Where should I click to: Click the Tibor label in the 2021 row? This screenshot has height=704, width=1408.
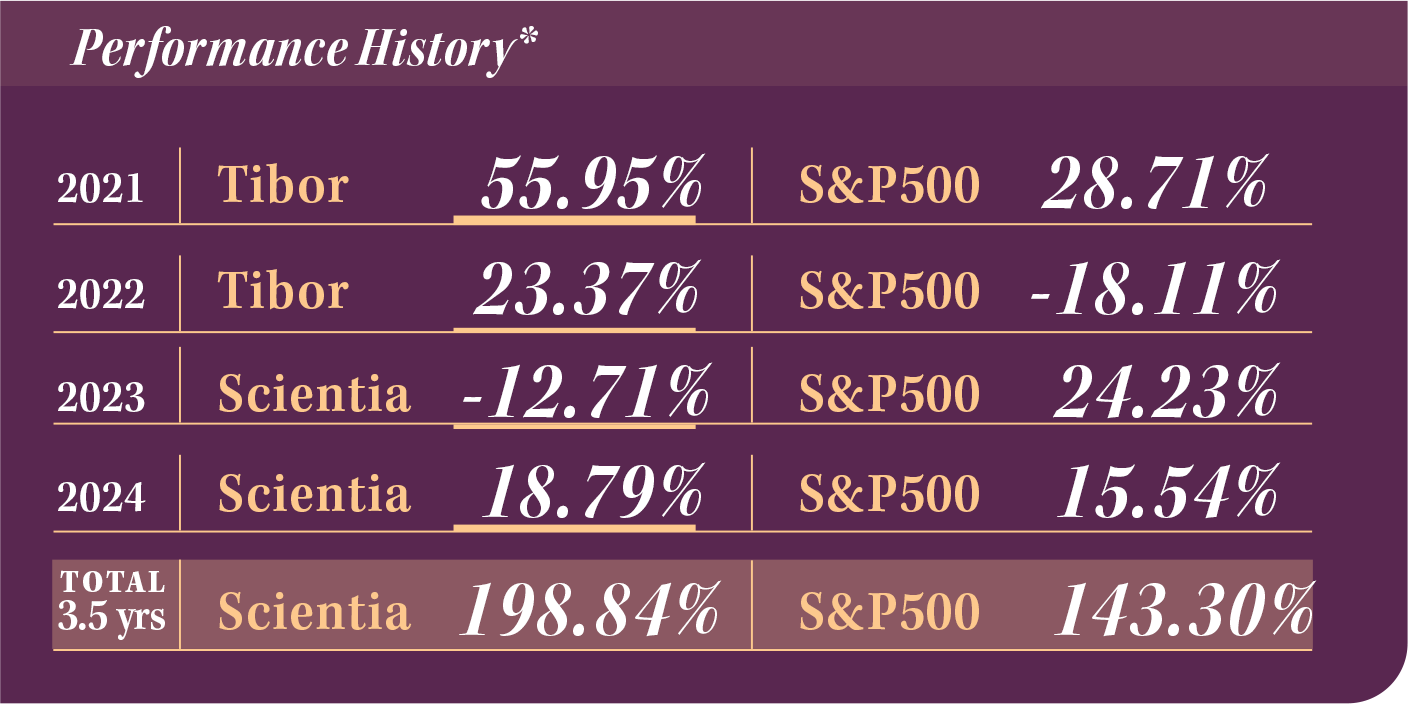click(283, 185)
